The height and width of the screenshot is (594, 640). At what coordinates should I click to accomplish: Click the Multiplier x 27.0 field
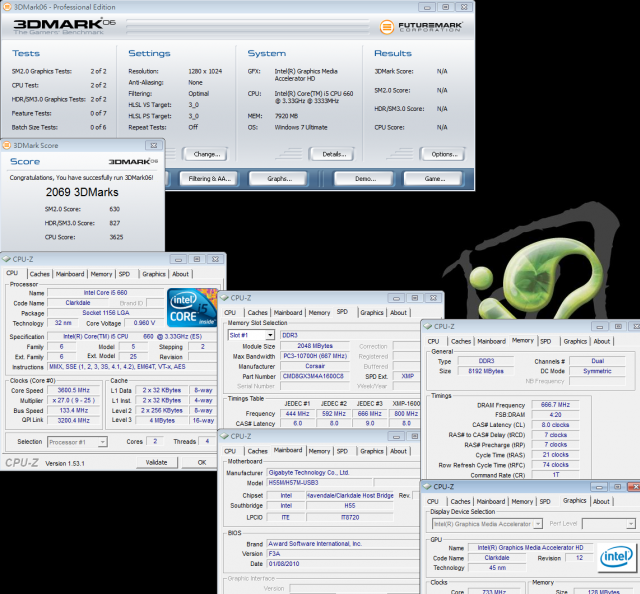coord(73,400)
